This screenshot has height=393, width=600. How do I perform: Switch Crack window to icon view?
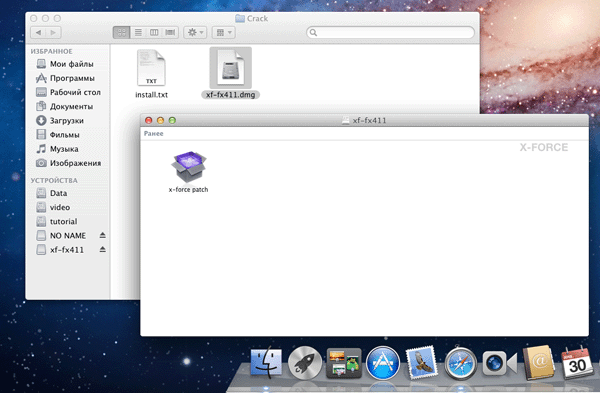(122, 33)
